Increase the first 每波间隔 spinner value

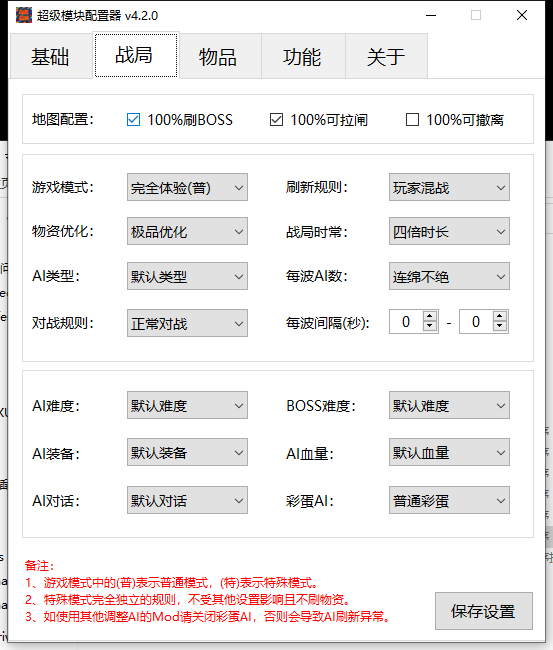point(430,316)
